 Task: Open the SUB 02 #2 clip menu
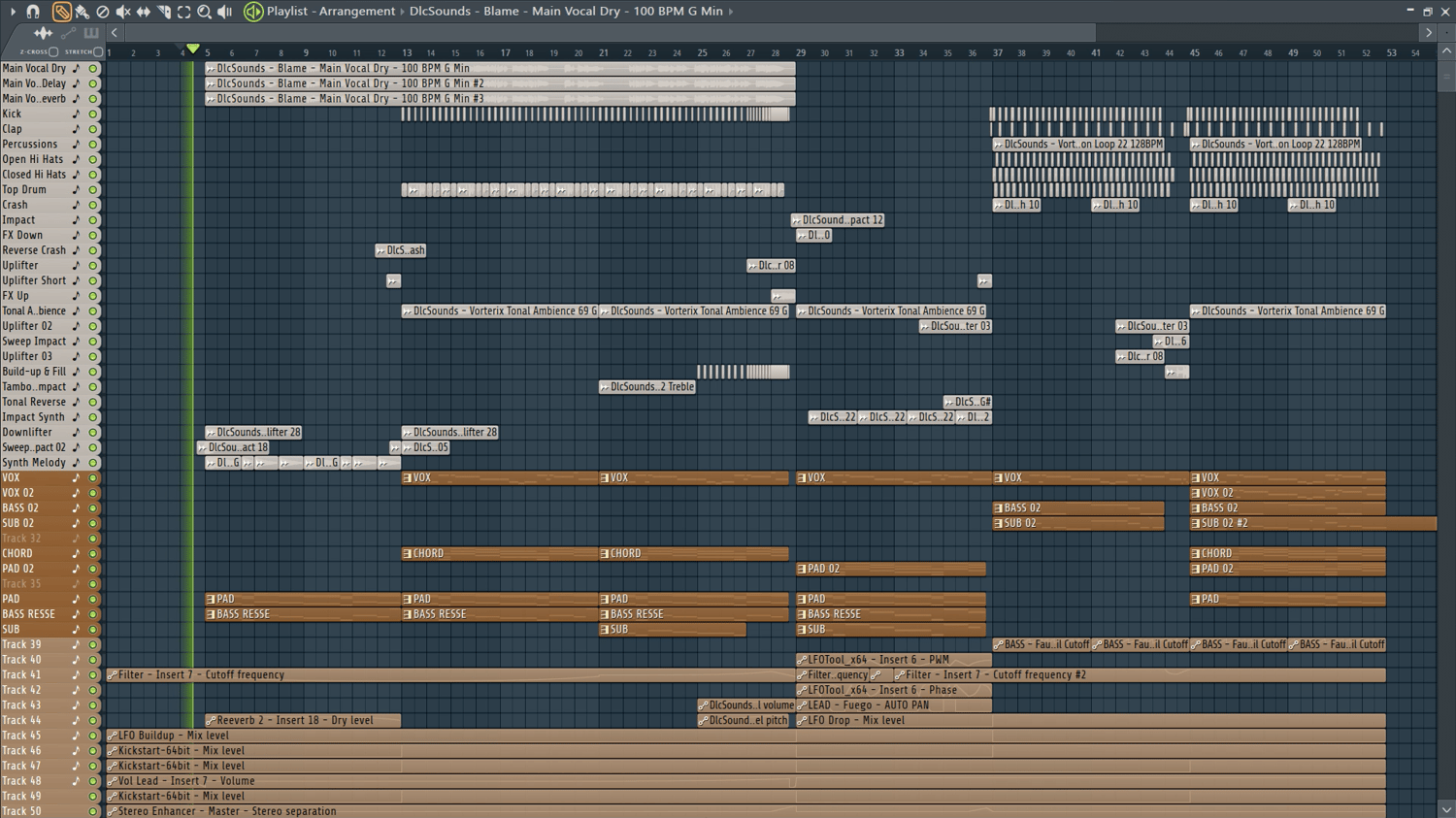[x=1196, y=524]
